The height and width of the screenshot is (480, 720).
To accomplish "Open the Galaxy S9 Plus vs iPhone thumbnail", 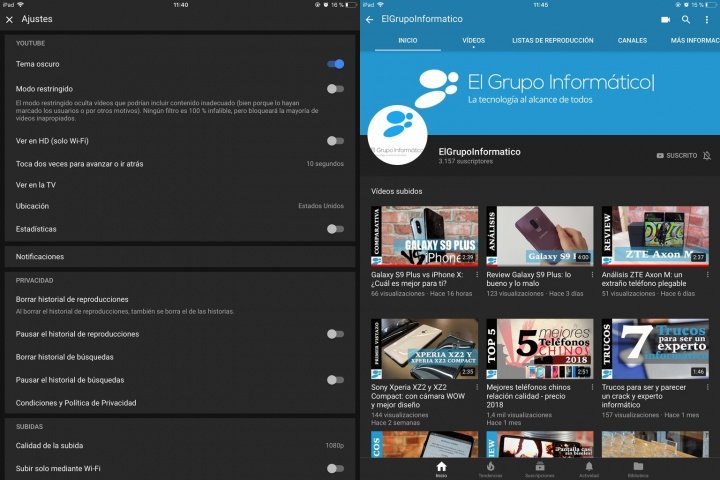I will pos(424,236).
